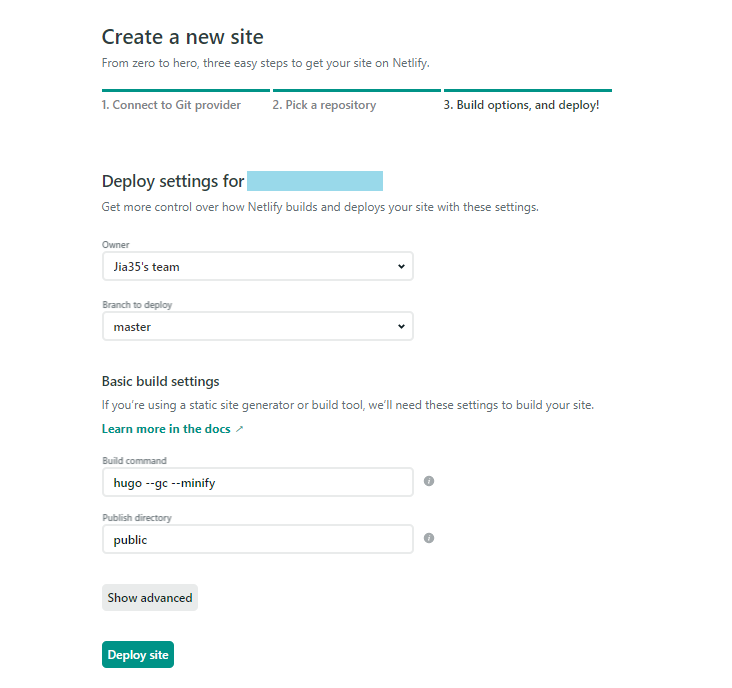Click the Build command label text
The height and width of the screenshot is (688, 732).
(134, 461)
